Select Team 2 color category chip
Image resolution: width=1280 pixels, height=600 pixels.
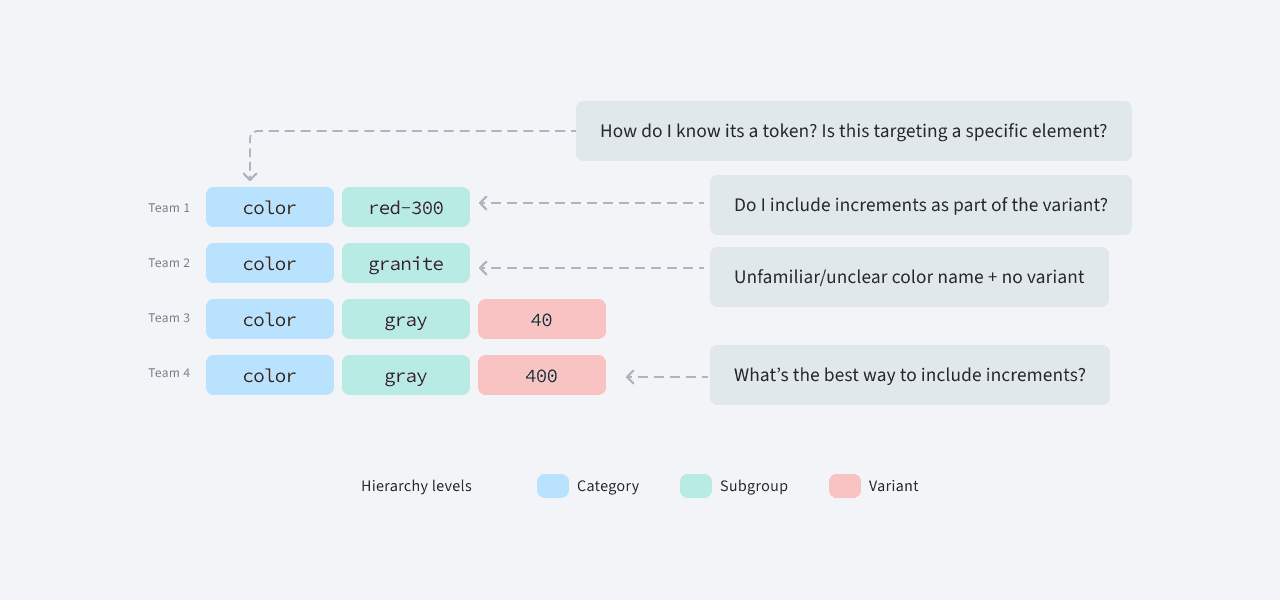point(270,263)
